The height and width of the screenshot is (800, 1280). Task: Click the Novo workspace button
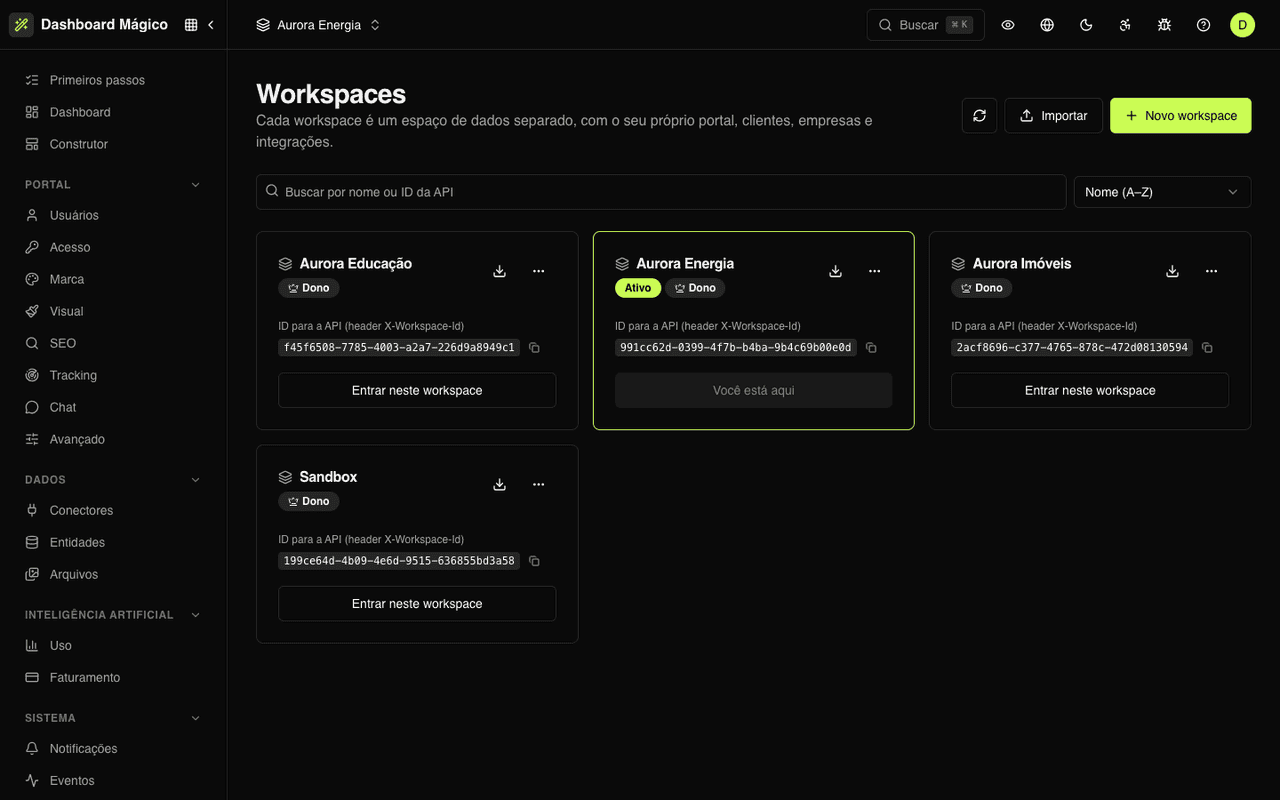tap(1180, 116)
